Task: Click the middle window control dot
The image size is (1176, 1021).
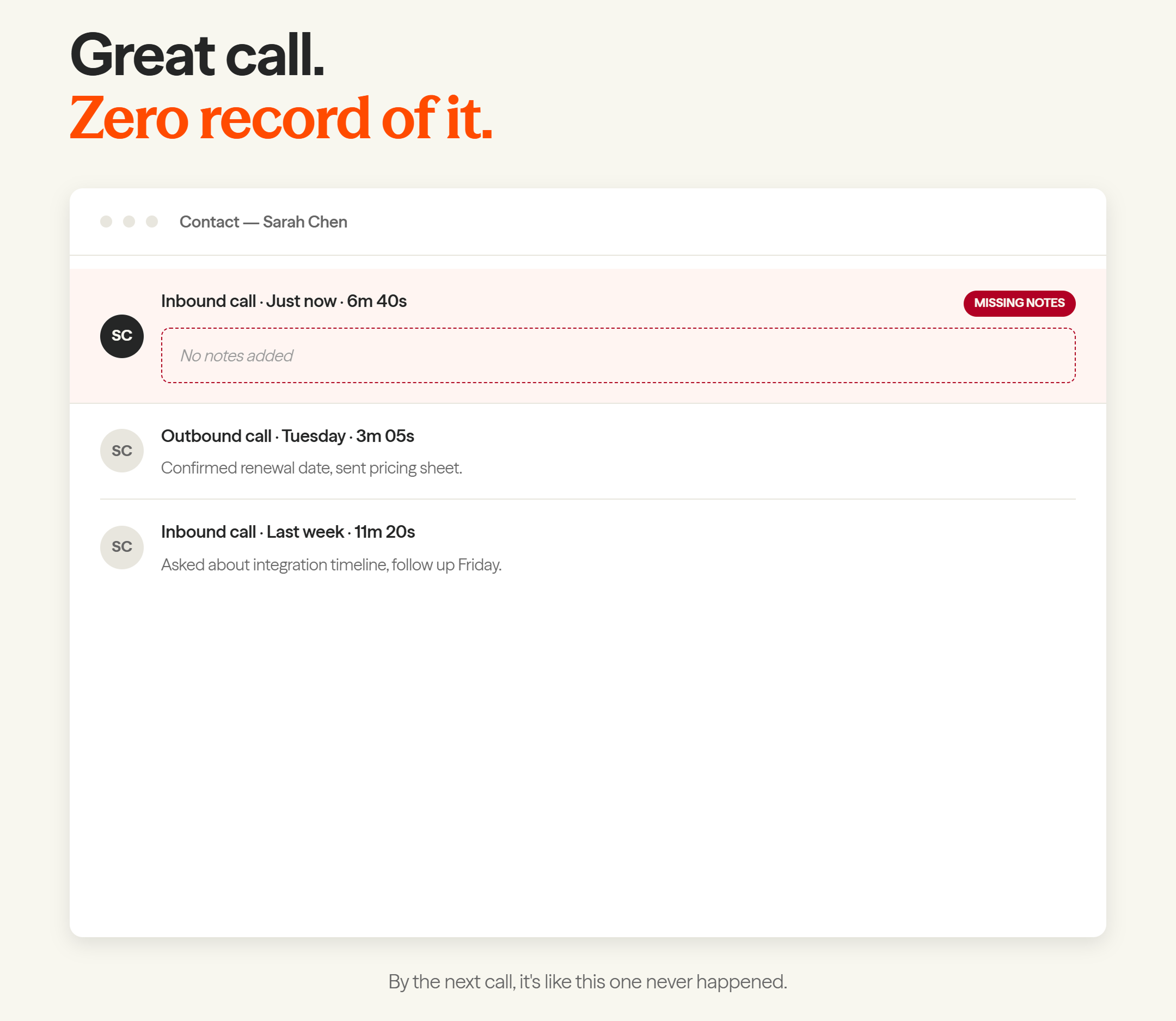Action: click(x=129, y=222)
